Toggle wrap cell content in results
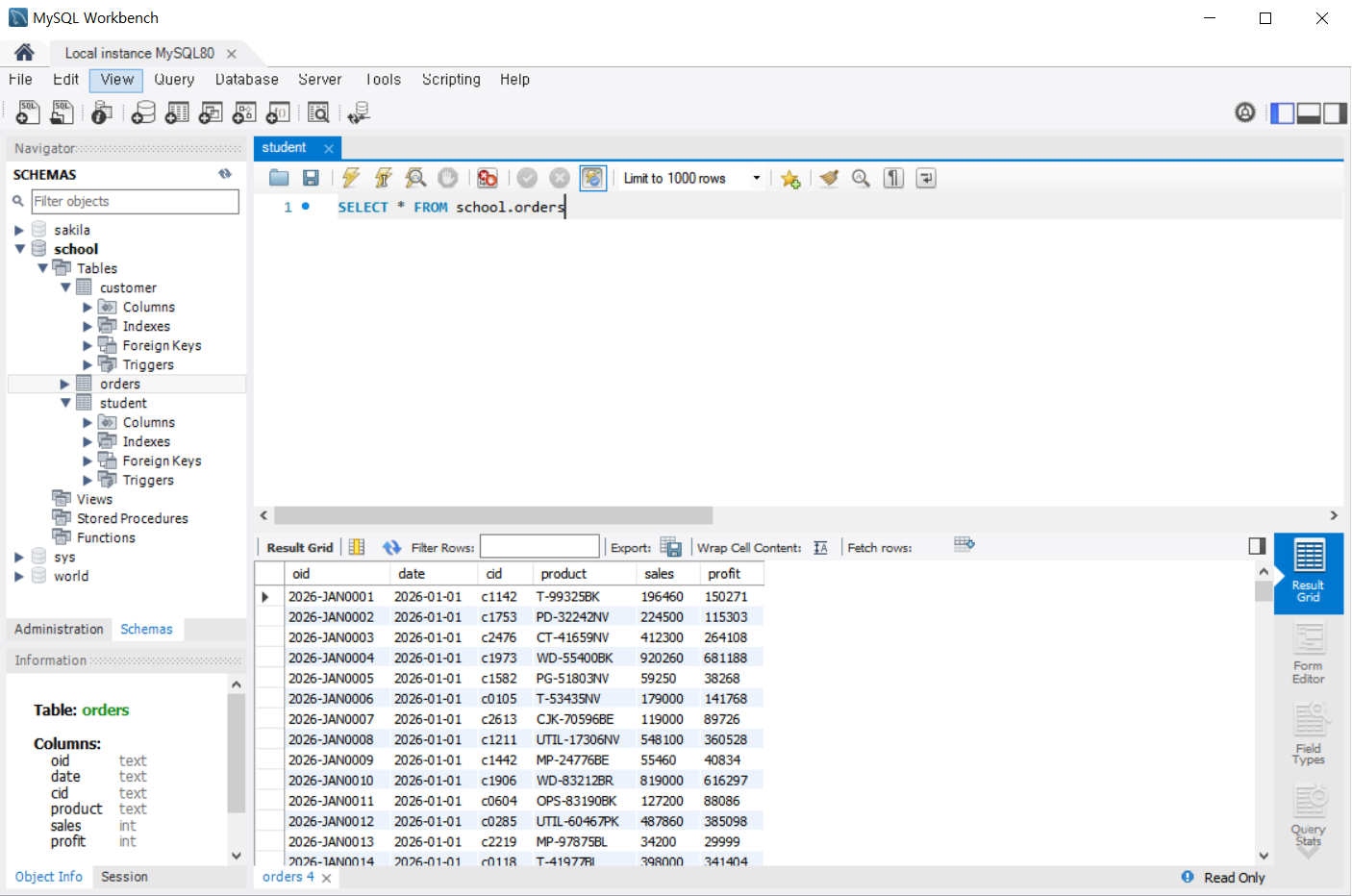Image resolution: width=1352 pixels, height=896 pixels. [820, 547]
